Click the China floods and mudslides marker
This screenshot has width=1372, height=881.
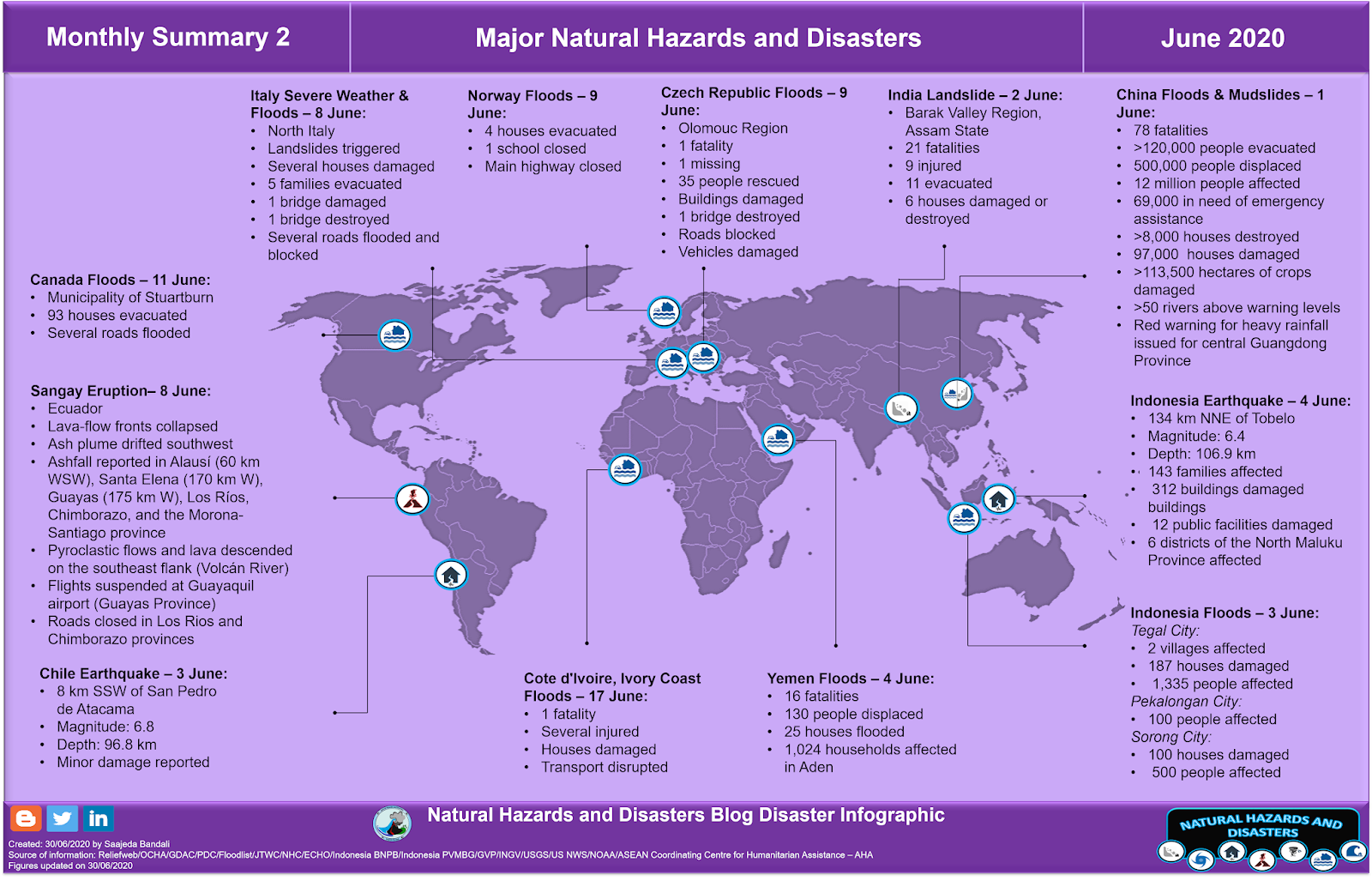[958, 392]
